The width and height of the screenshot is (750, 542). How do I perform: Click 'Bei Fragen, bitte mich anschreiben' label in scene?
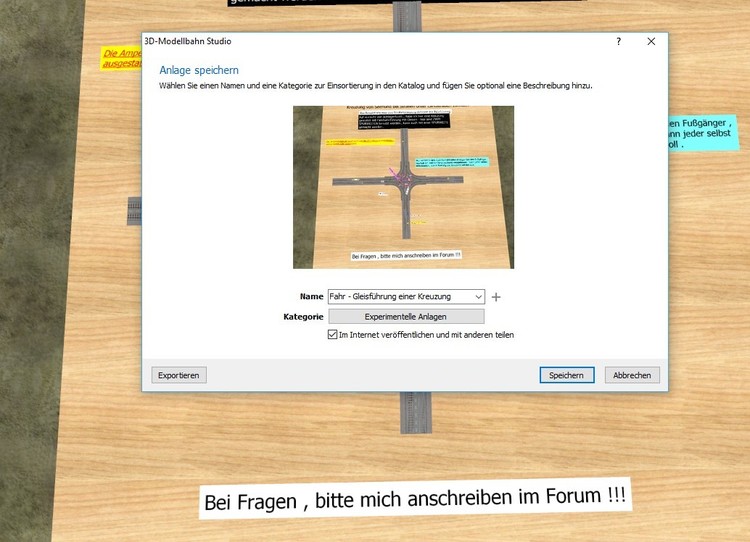tap(415, 498)
